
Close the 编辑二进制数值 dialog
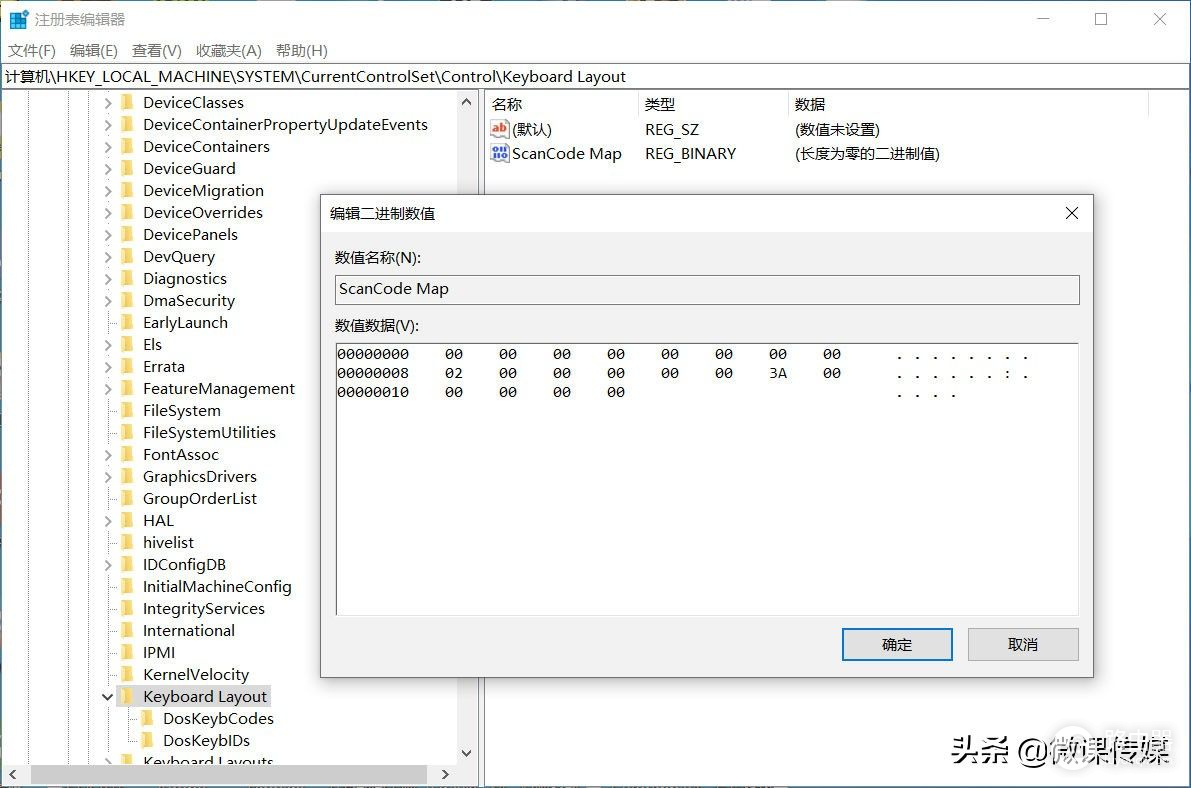click(x=1071, y=213)
